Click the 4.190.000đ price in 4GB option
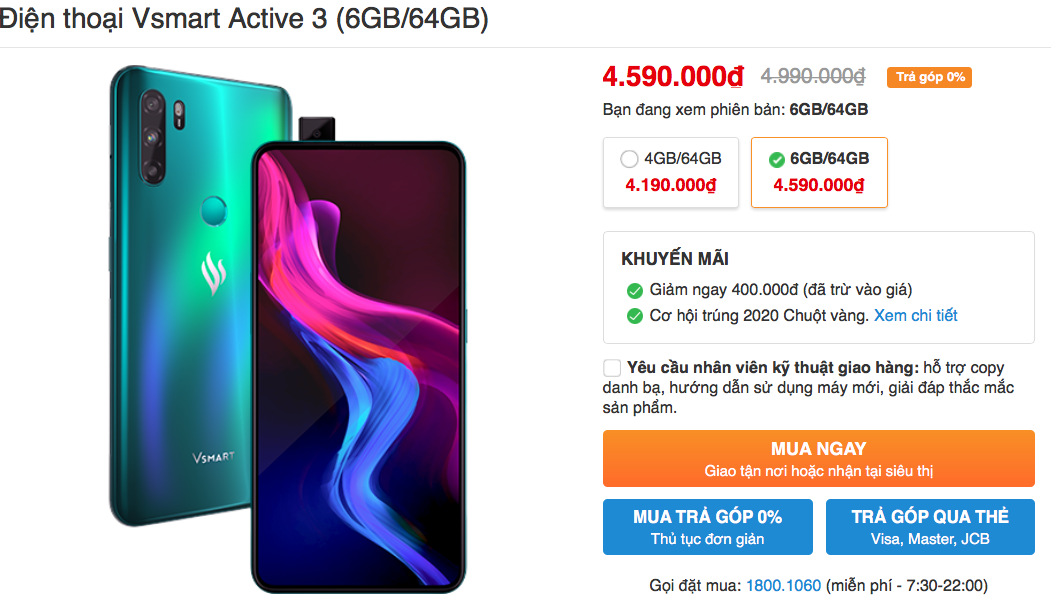Screen dimensions: 1051x606 (x=670, y=185)
